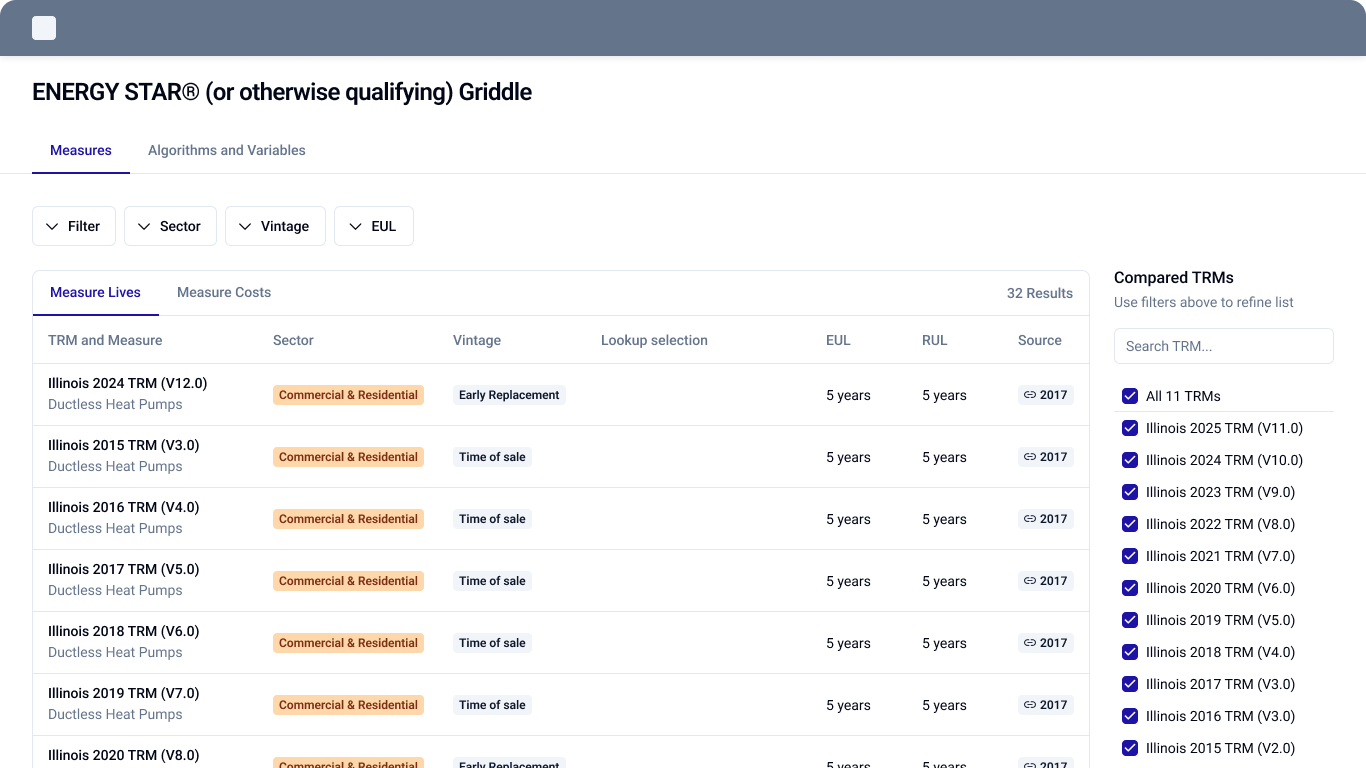
Task: Click the Illinois 2015 TRM (V3.0) measure name
Action: click(124, 445)
